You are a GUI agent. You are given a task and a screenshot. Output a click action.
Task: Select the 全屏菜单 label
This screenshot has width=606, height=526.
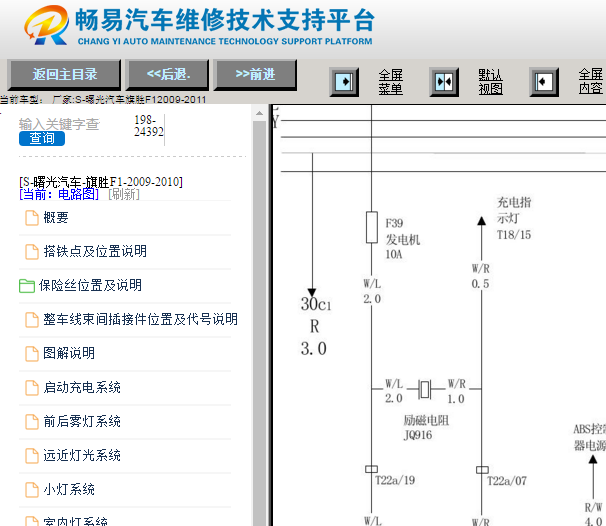[x=390, y=82]
